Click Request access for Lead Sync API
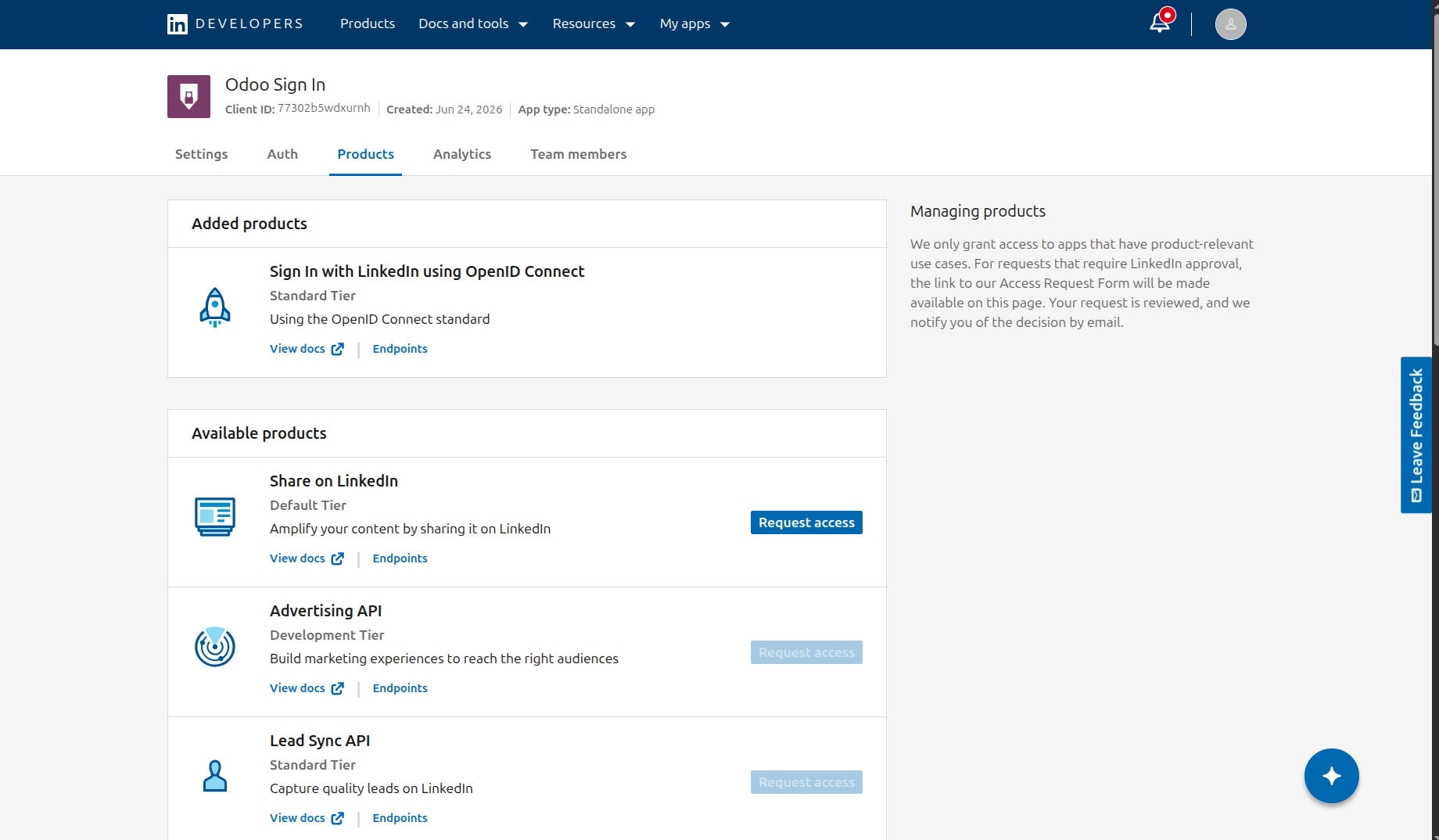 [x=806, y=782]
